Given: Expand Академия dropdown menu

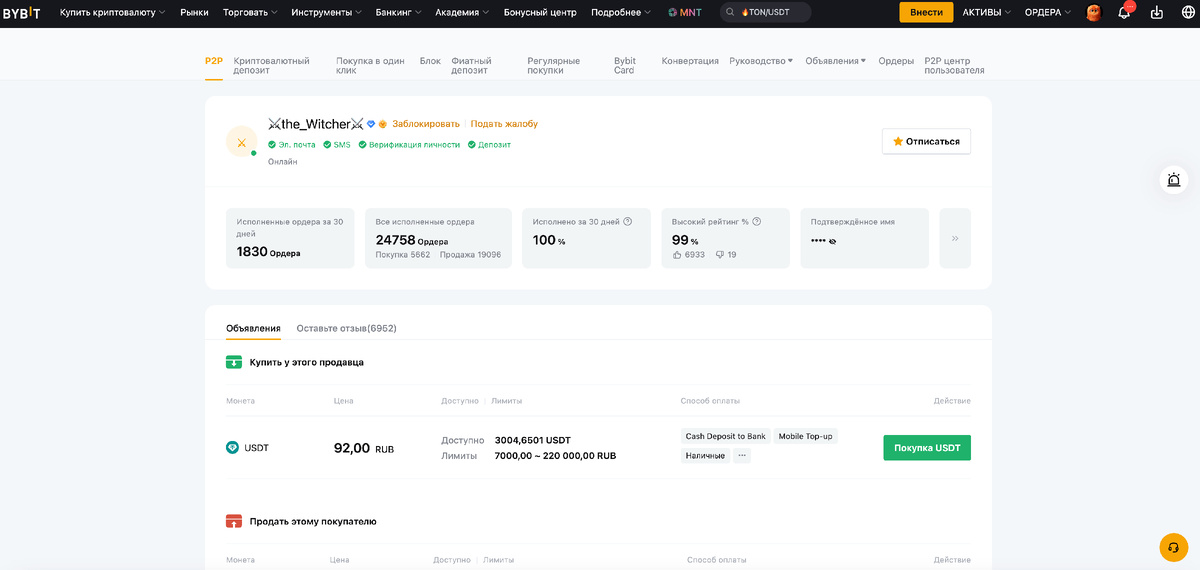Looking at the screenshot, I should coord(462,13).
